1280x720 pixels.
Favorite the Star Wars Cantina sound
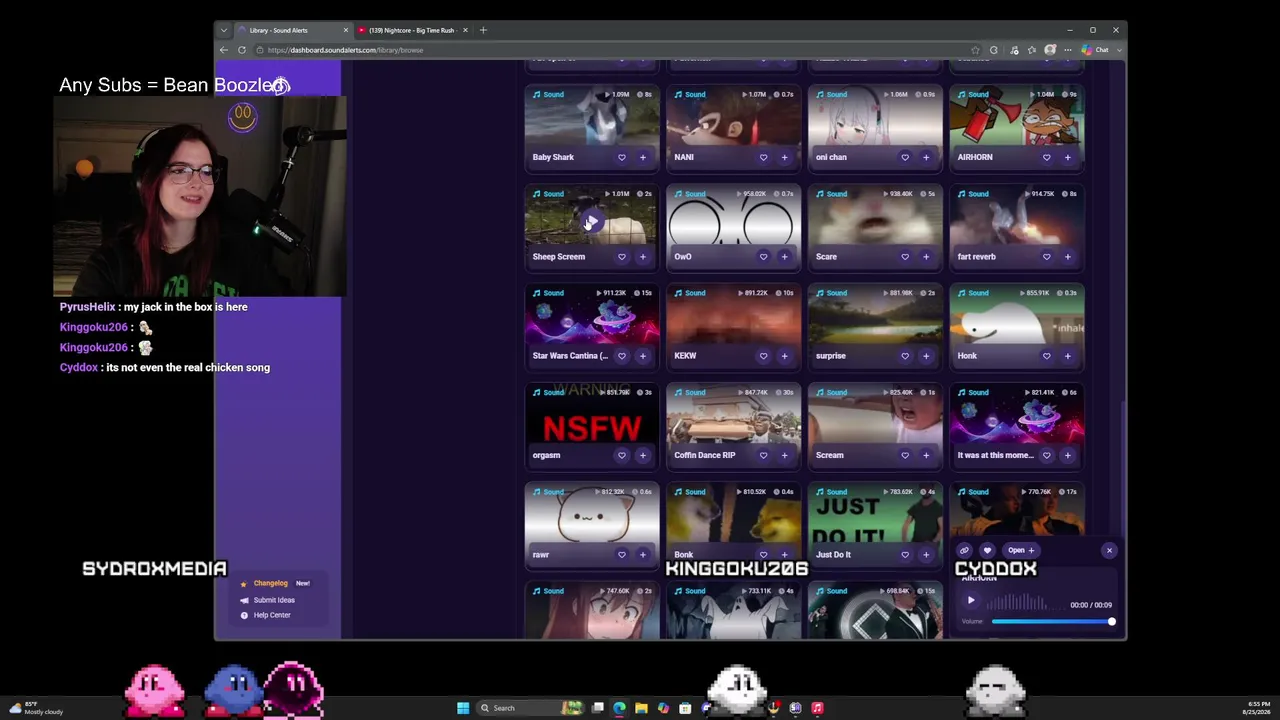tap(621, 356)
